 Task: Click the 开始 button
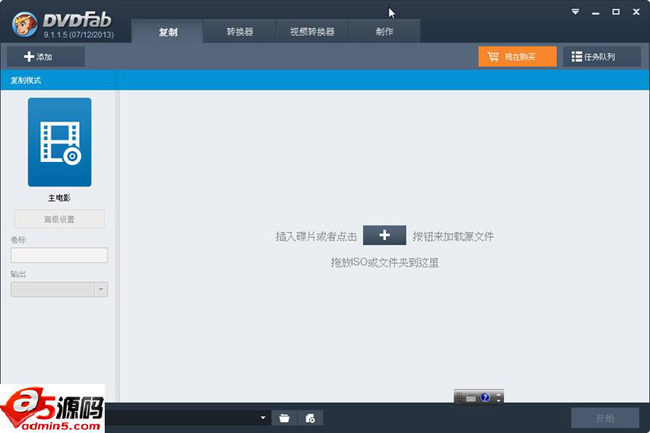[x=605, y=418]
